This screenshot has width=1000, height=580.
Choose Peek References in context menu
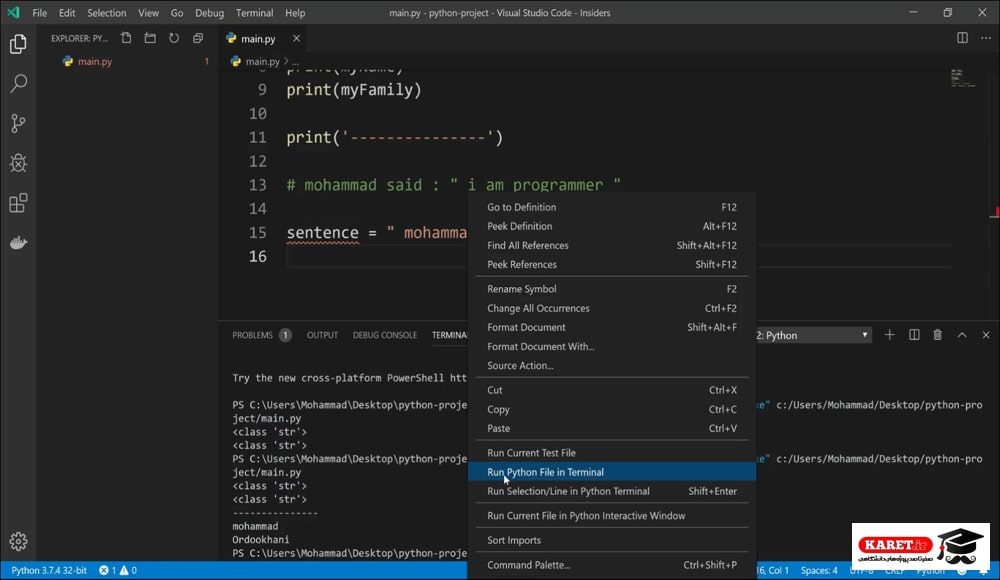(x=612, y=265)
